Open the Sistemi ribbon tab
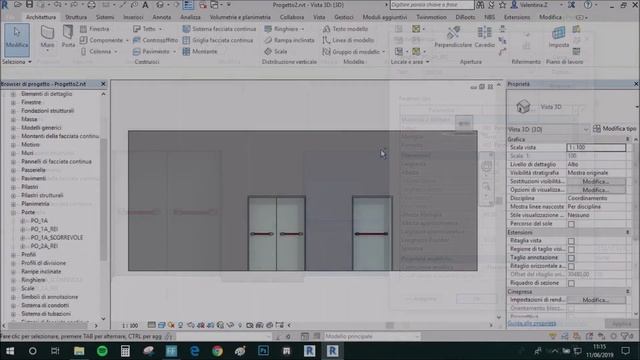Image resolution: width=640 pixels, height=360 pixels. [x=105, y=17]
